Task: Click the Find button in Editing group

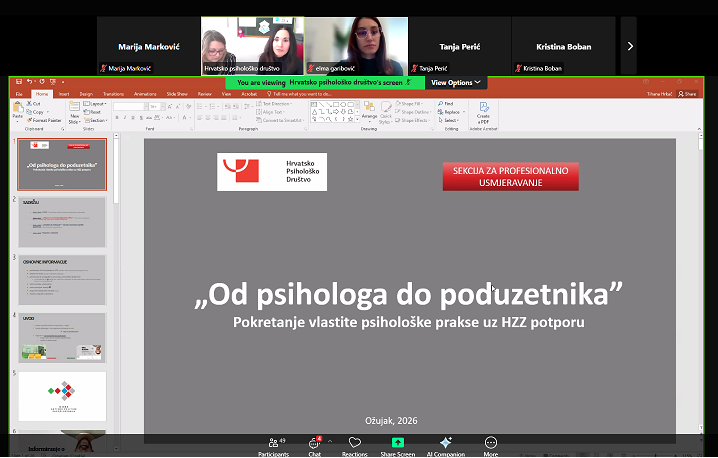Action: (x=446, y=103)
